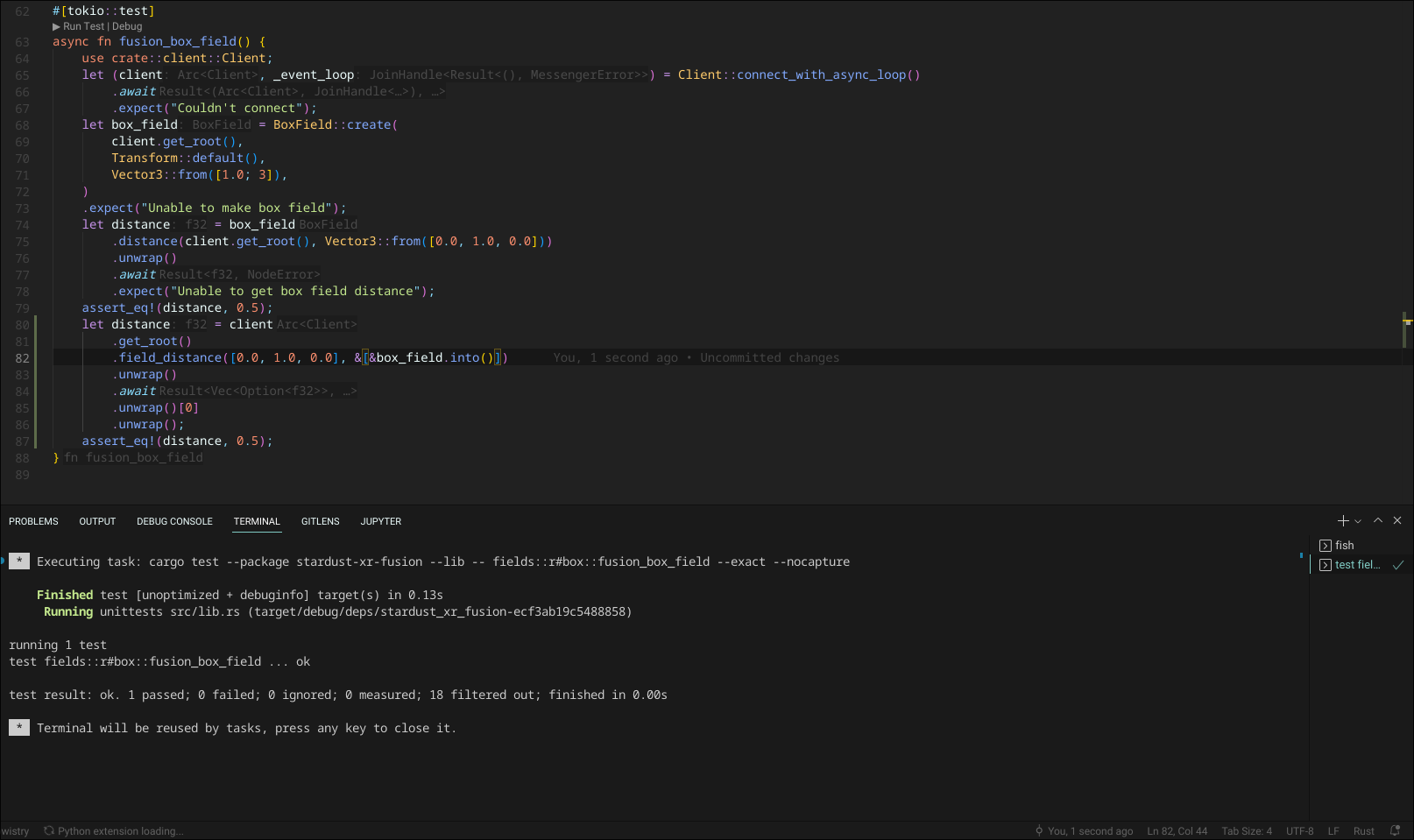Click the task success checkmark icon
Screen dimensions: 1414x840
(x=1398, y=565)
